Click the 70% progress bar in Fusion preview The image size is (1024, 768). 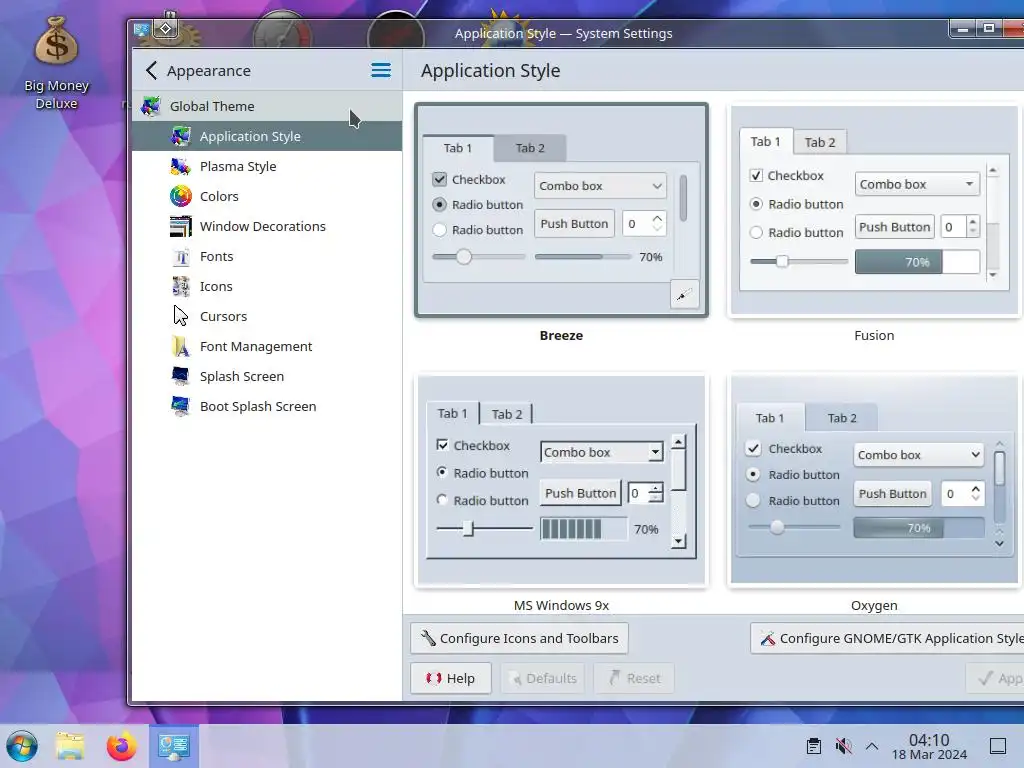pyautogui.click(x=917, y=262)
